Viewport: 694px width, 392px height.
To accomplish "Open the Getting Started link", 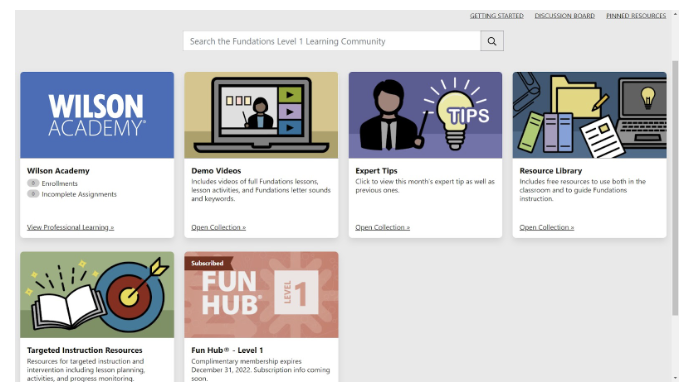I will pos(497,15).
